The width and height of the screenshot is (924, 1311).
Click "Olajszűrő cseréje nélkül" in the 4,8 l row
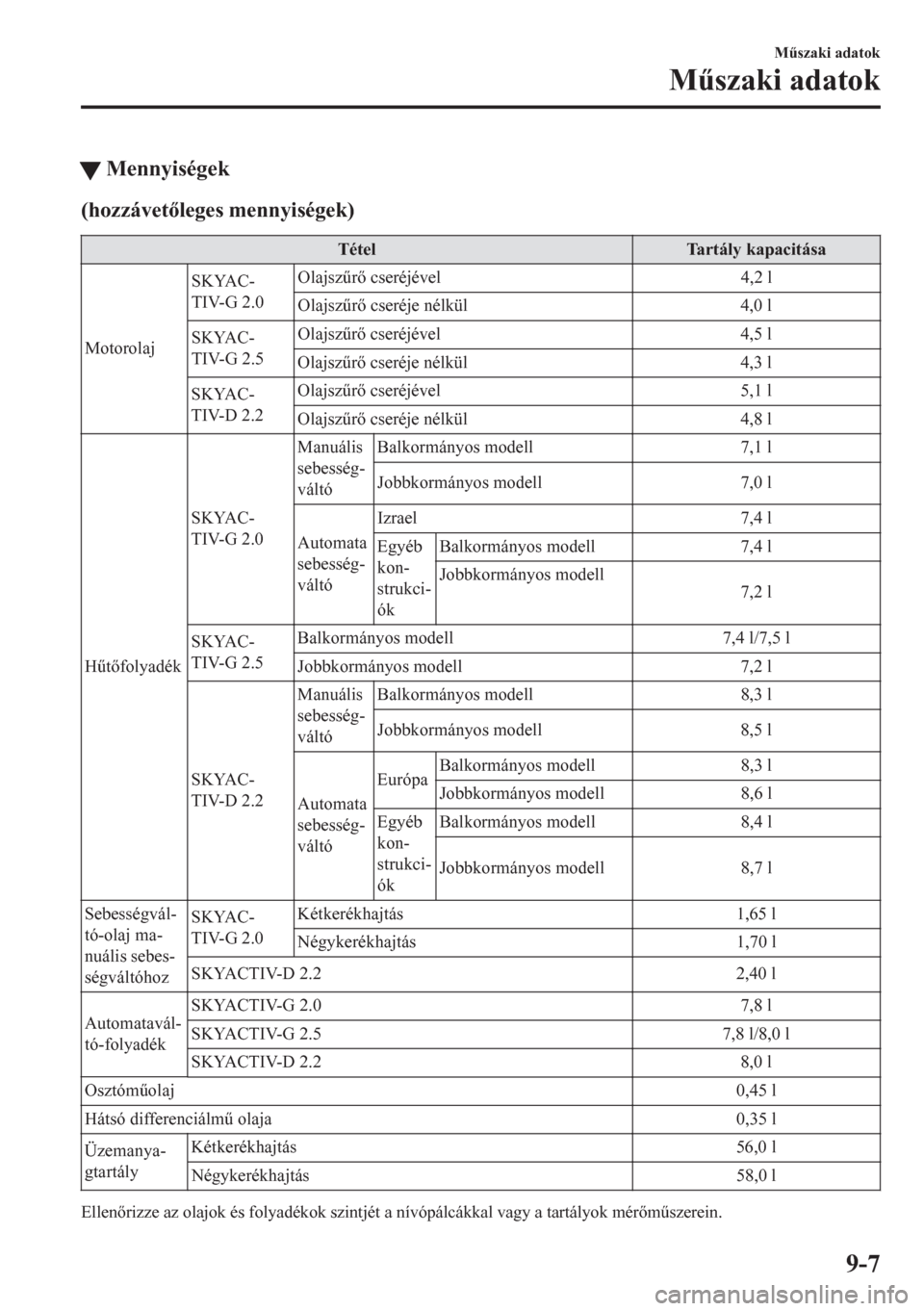click(x=383, y=420)
